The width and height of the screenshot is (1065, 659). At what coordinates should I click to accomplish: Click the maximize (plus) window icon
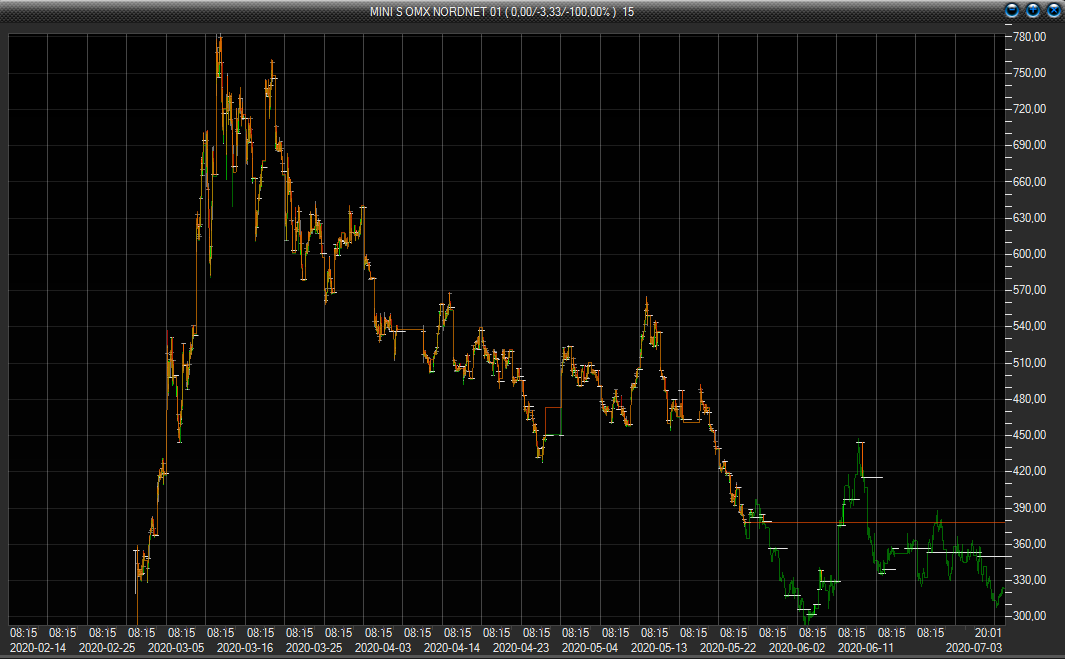click(1033, 11)
